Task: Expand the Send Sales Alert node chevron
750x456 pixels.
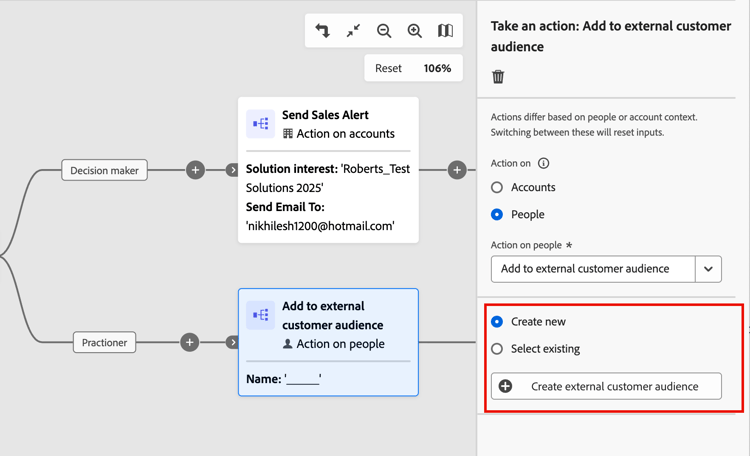Action: (233, 170)
